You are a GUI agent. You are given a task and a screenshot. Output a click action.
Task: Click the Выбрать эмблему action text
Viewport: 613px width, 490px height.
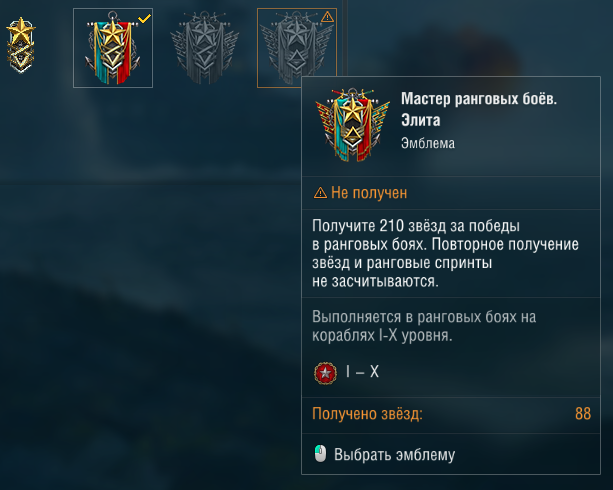pos(394,455)
